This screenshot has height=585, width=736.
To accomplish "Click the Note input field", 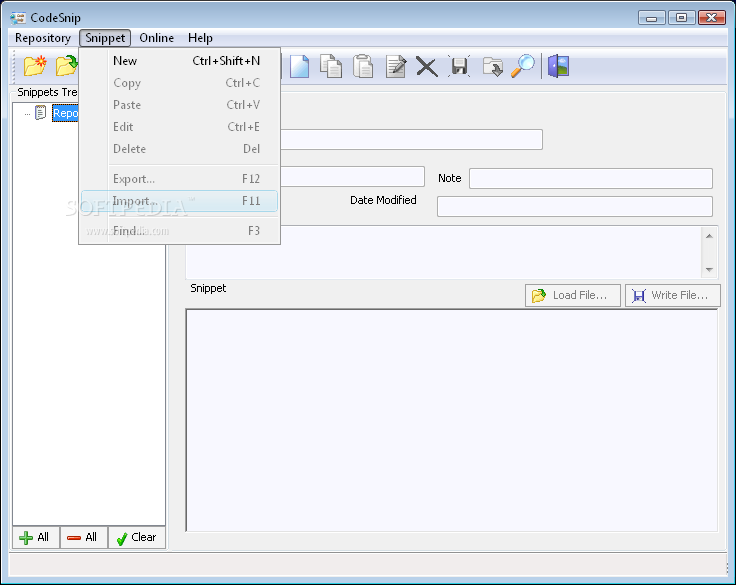I will pos(591,178).
